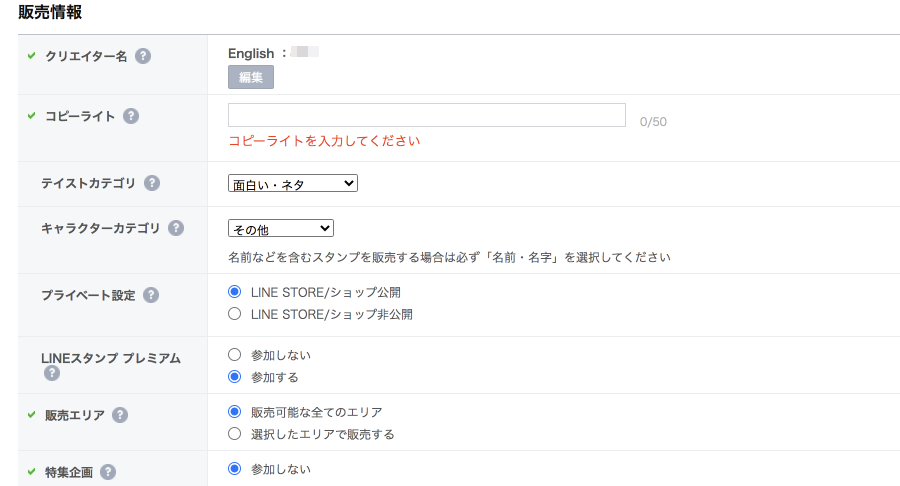
Task: Select LINE STORE/ショップ公開 radio
Action: (234, 291)
